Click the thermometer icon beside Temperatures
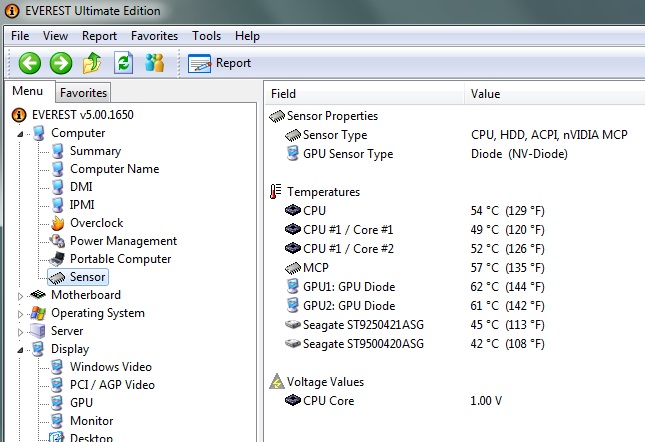This screenshot has width=645, height=442. pos(276,192)
